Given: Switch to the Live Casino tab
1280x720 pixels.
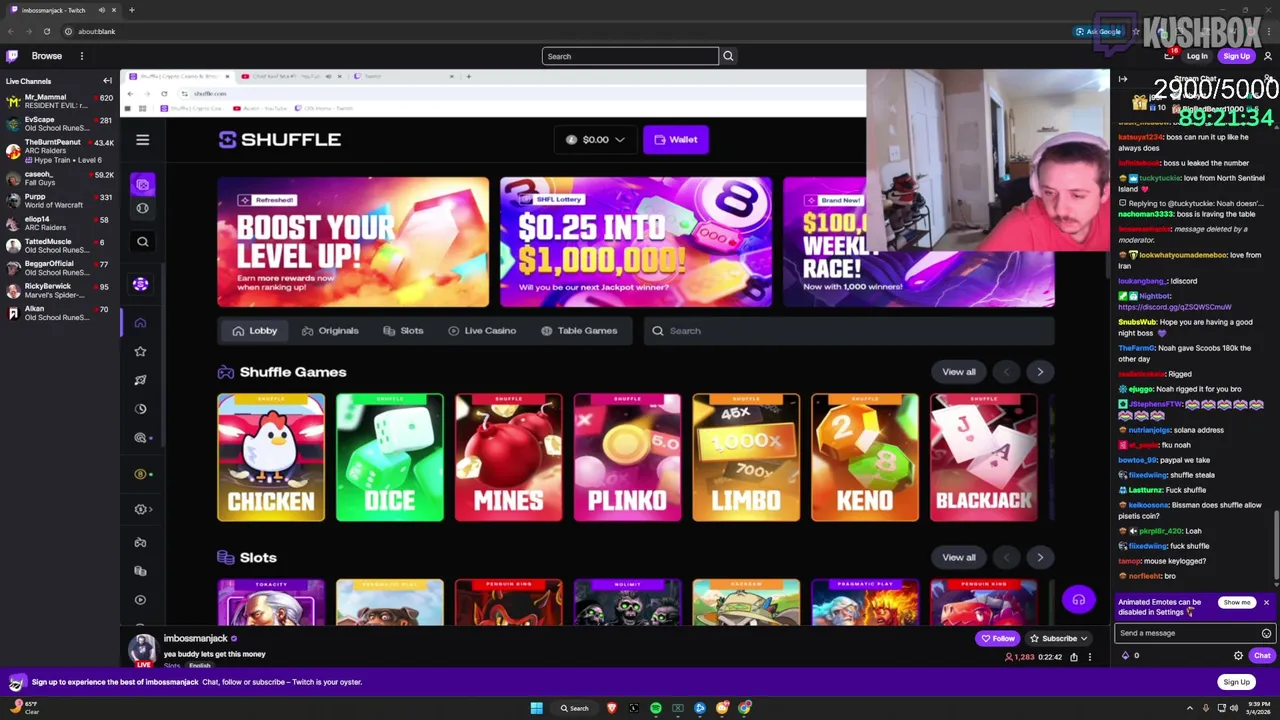Looking at the screenshot, I should (x=482, y=331).
